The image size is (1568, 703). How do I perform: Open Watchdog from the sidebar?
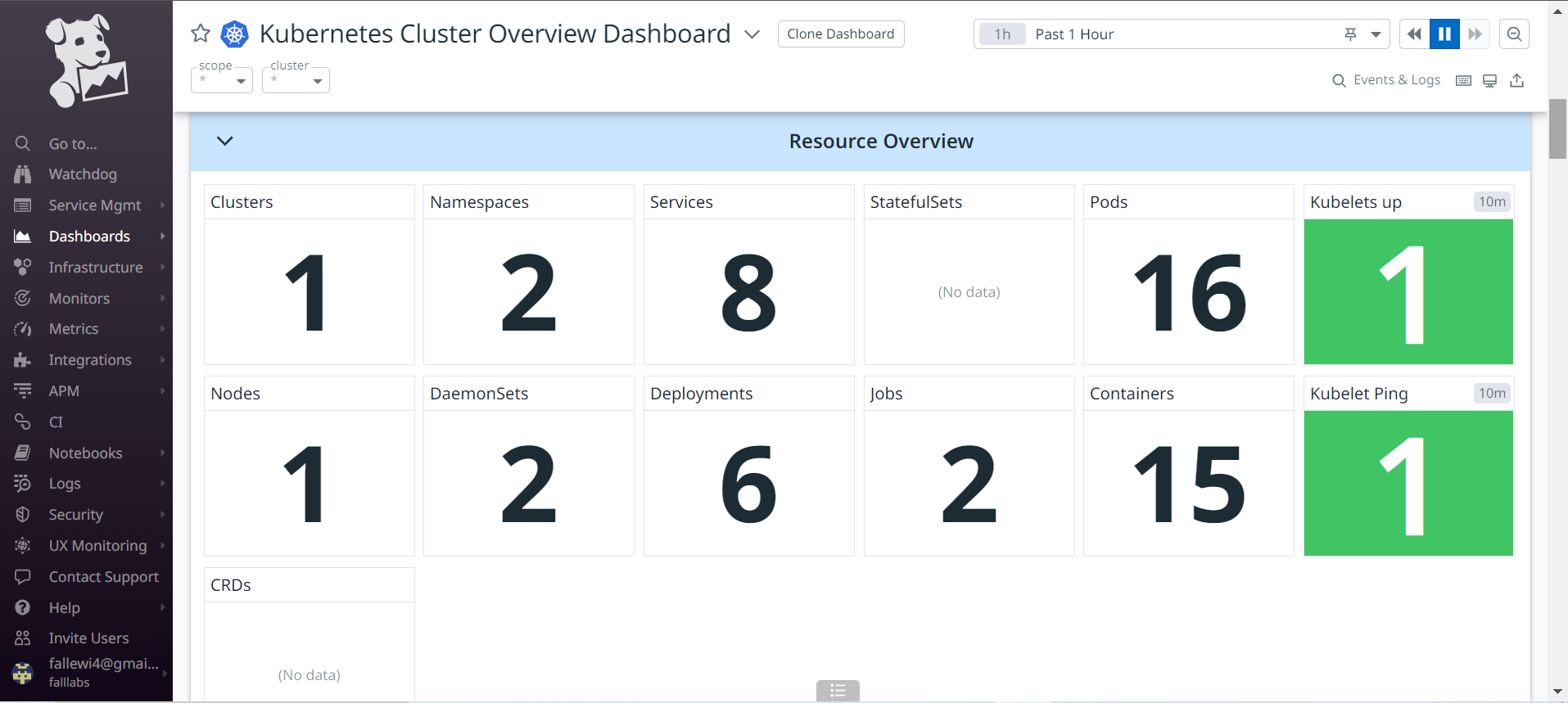(x=83, y=174)
